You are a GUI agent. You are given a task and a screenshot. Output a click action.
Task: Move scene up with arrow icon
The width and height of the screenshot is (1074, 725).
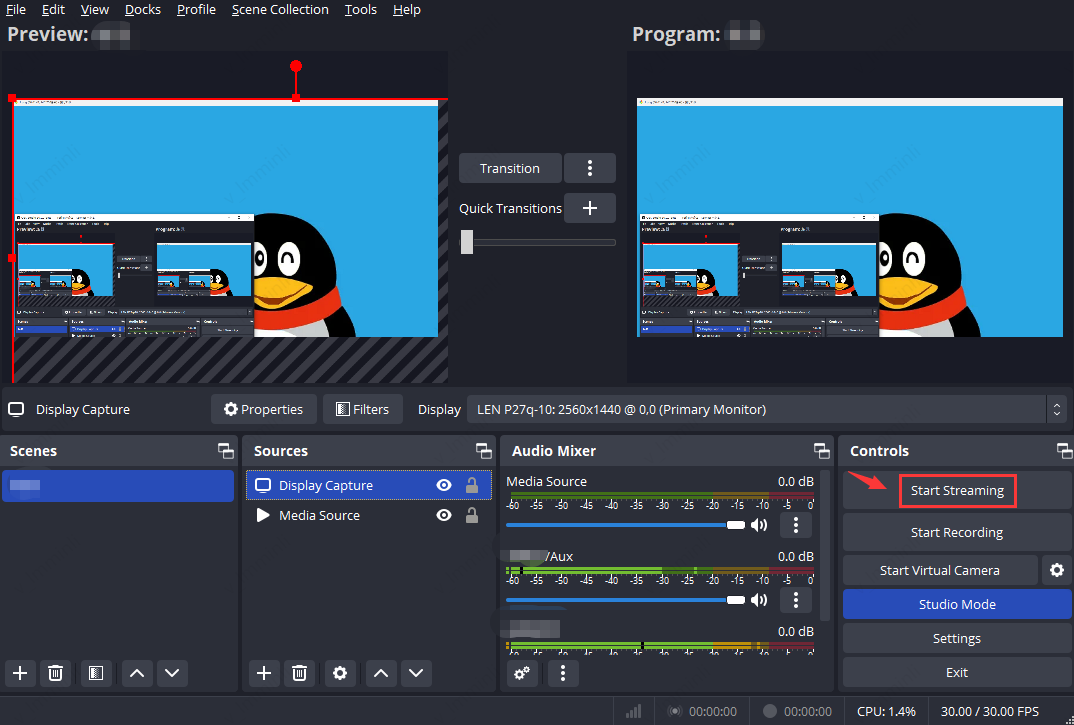pos(137,673)
